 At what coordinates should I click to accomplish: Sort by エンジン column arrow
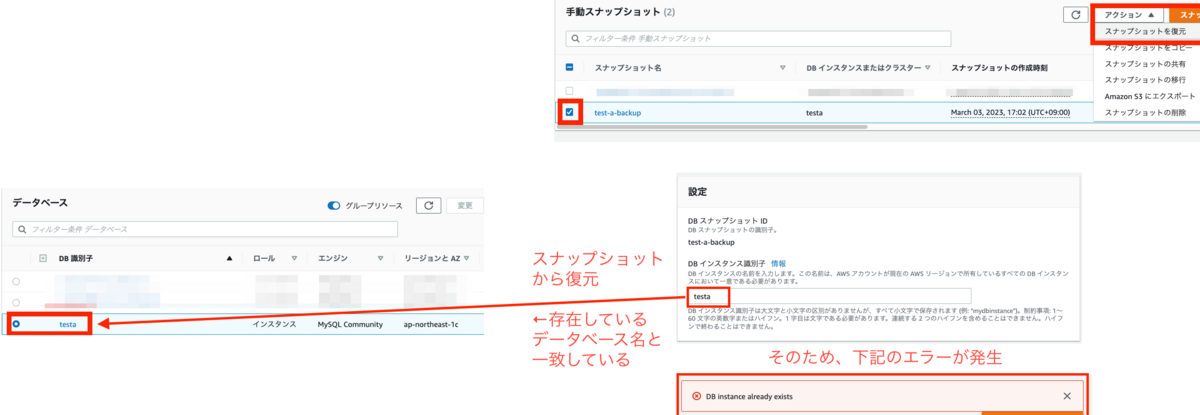point(381,258)
